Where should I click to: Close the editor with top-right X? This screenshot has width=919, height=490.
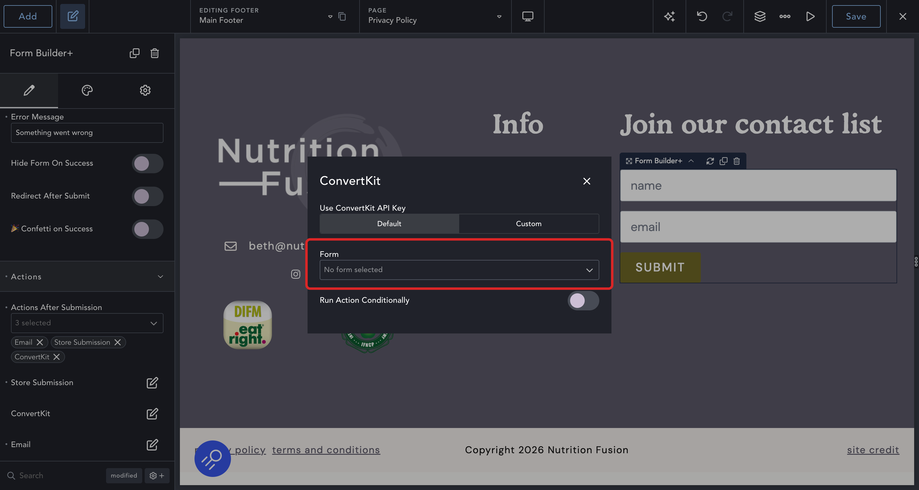click(903, 16)
